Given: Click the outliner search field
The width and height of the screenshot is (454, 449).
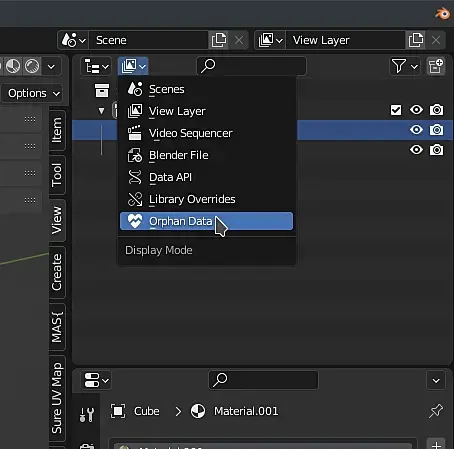Looking at the screenshot, I should (252, 66).
